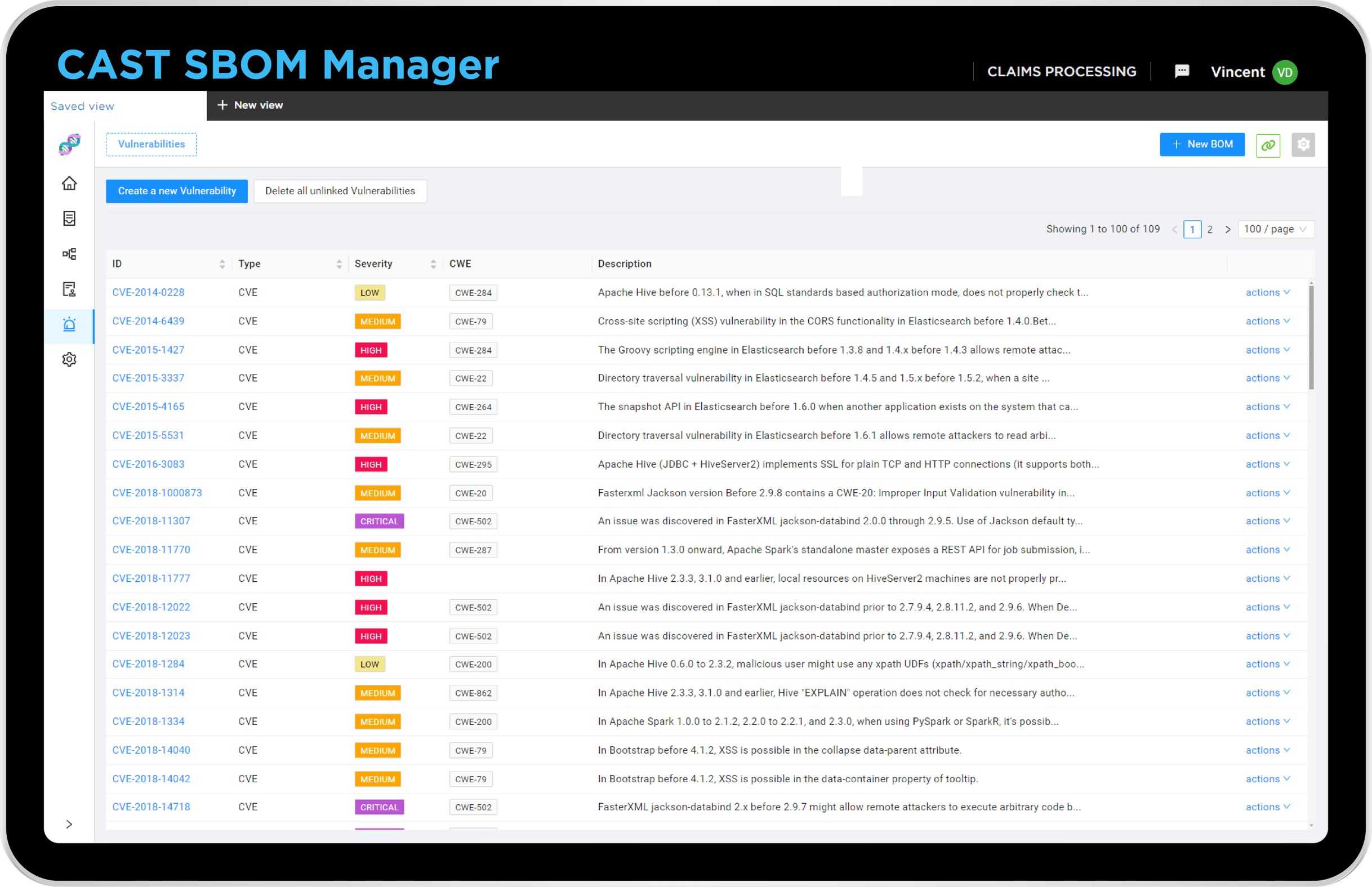This screenshot has width=1372, height=887.
Task: Open the CVE-2015-1427 vulnerability link
Action: coord(148,349)
